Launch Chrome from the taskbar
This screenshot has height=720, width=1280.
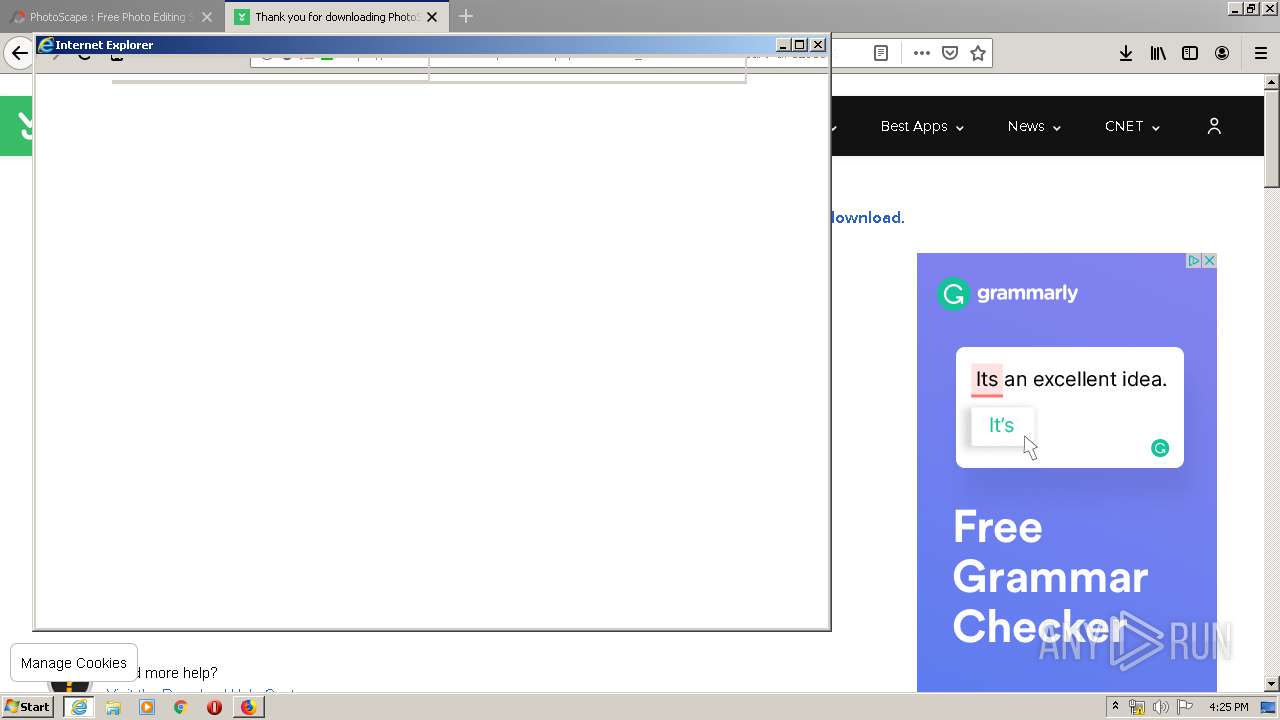[181, 707]
